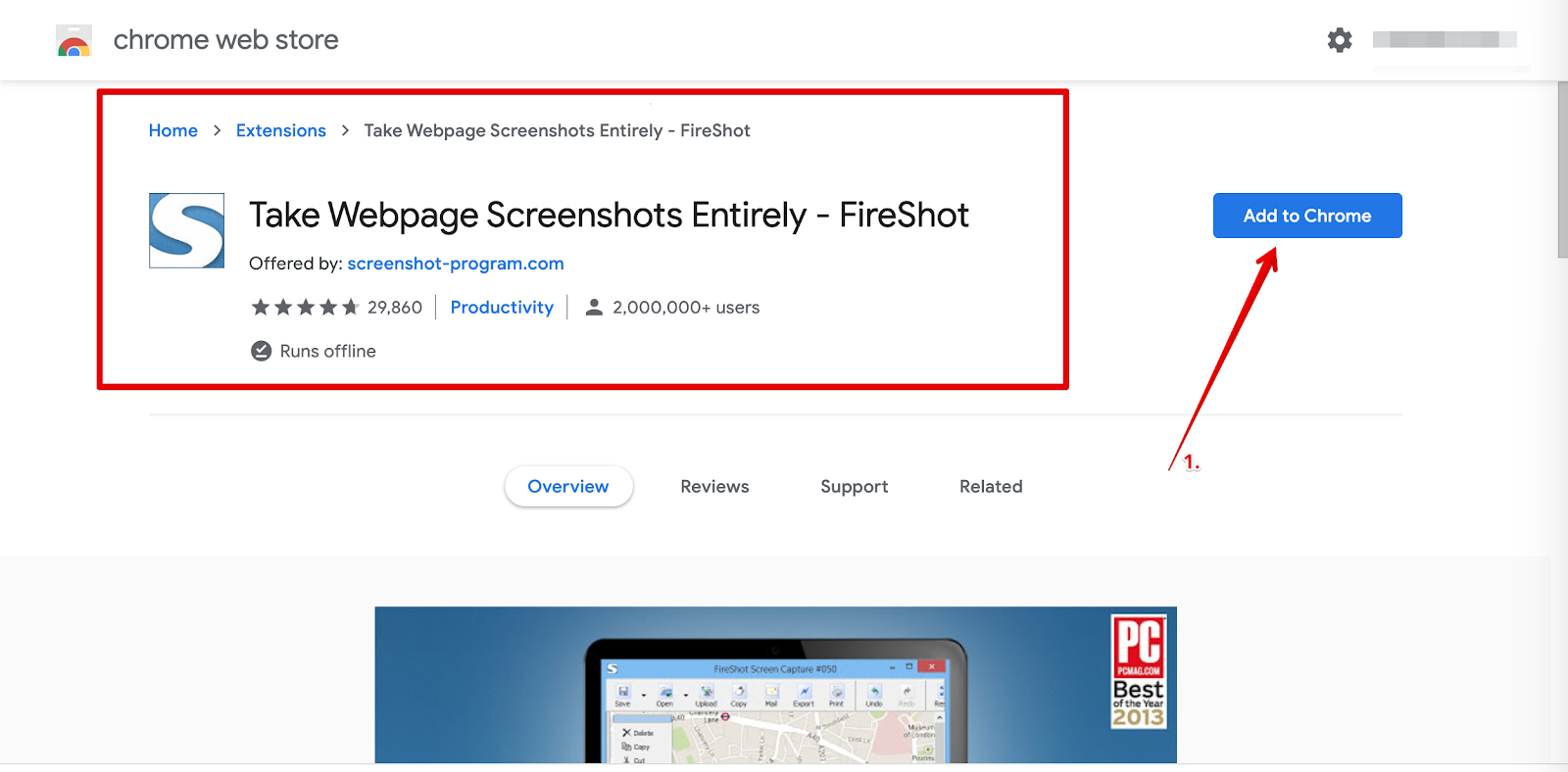The width and height of the screenshot is (1568, 772).
Task: Click the blurred account email in header
Action: (1445, 39)
